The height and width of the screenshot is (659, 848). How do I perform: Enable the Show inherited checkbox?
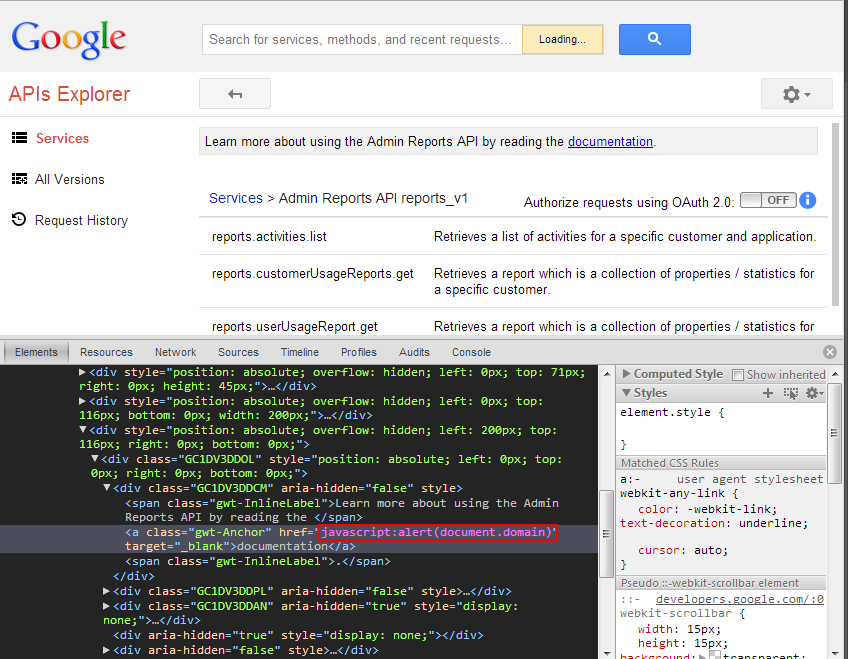737,375
